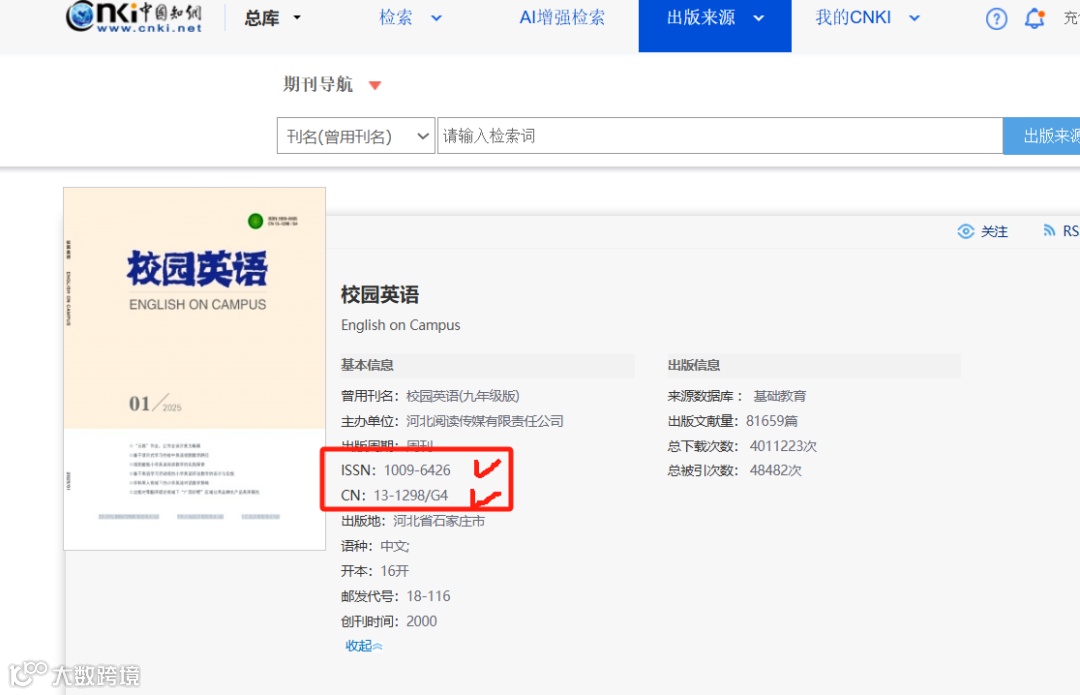Open the 检索 menu item
Viewport: 1080px width, 695px height.
click(x=395, y=18)
